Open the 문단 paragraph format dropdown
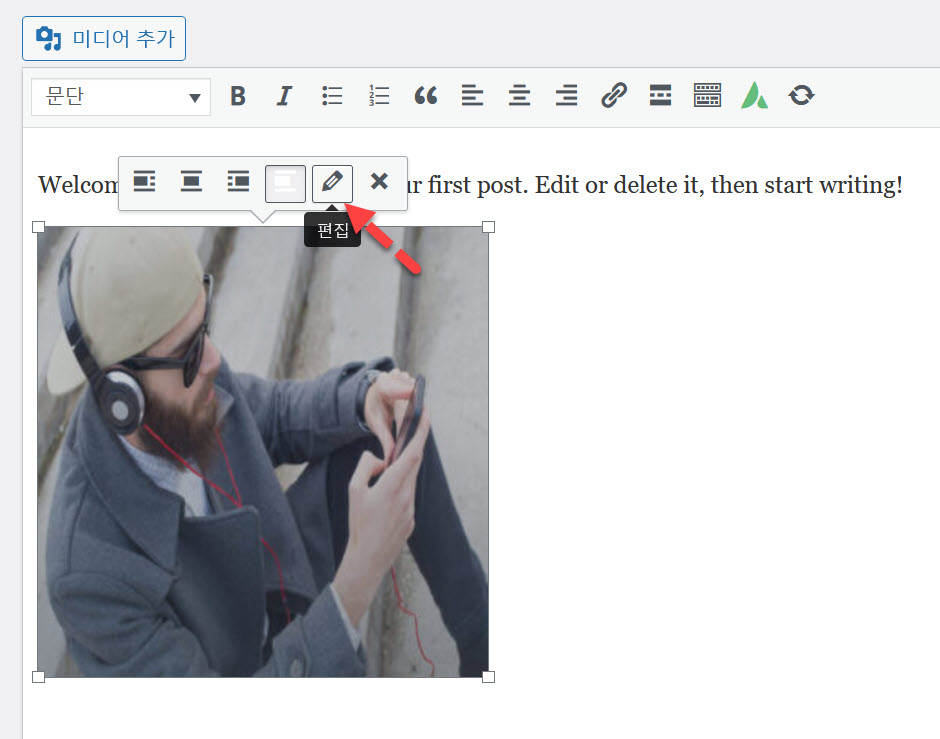This screenshot has height=739, width=940. (121, 96)
